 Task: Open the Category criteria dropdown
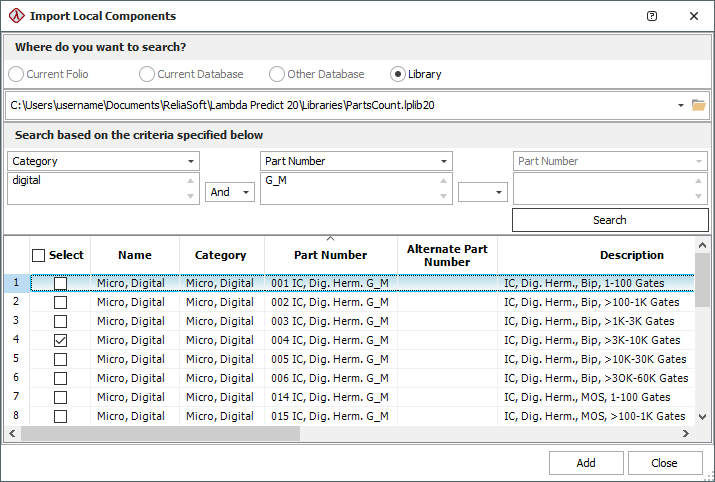coord(190,161)
